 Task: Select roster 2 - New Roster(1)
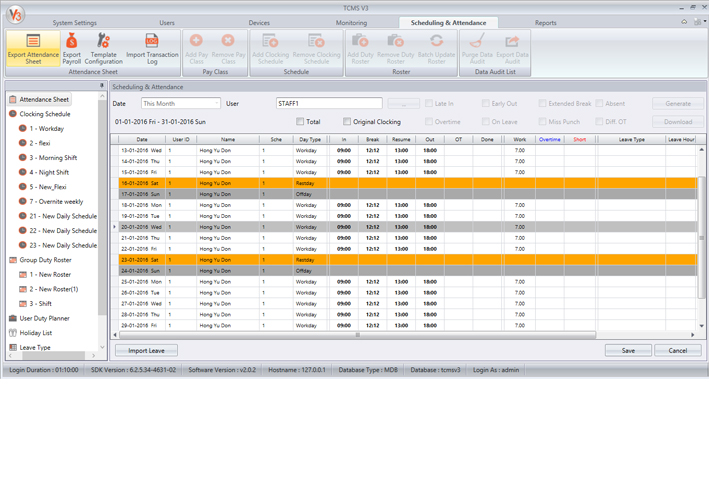[x=48, y=289]
